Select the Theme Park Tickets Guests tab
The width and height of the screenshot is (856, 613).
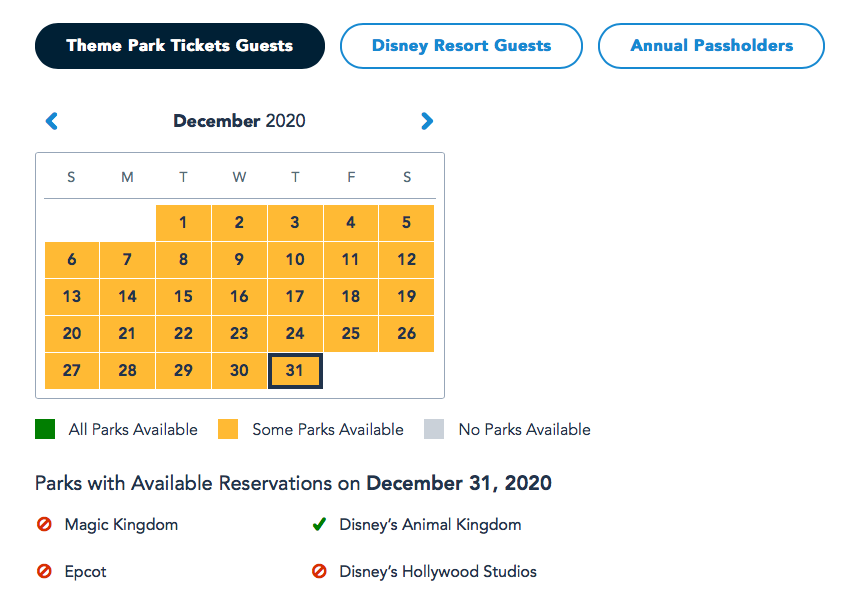[x=180, y=46]
